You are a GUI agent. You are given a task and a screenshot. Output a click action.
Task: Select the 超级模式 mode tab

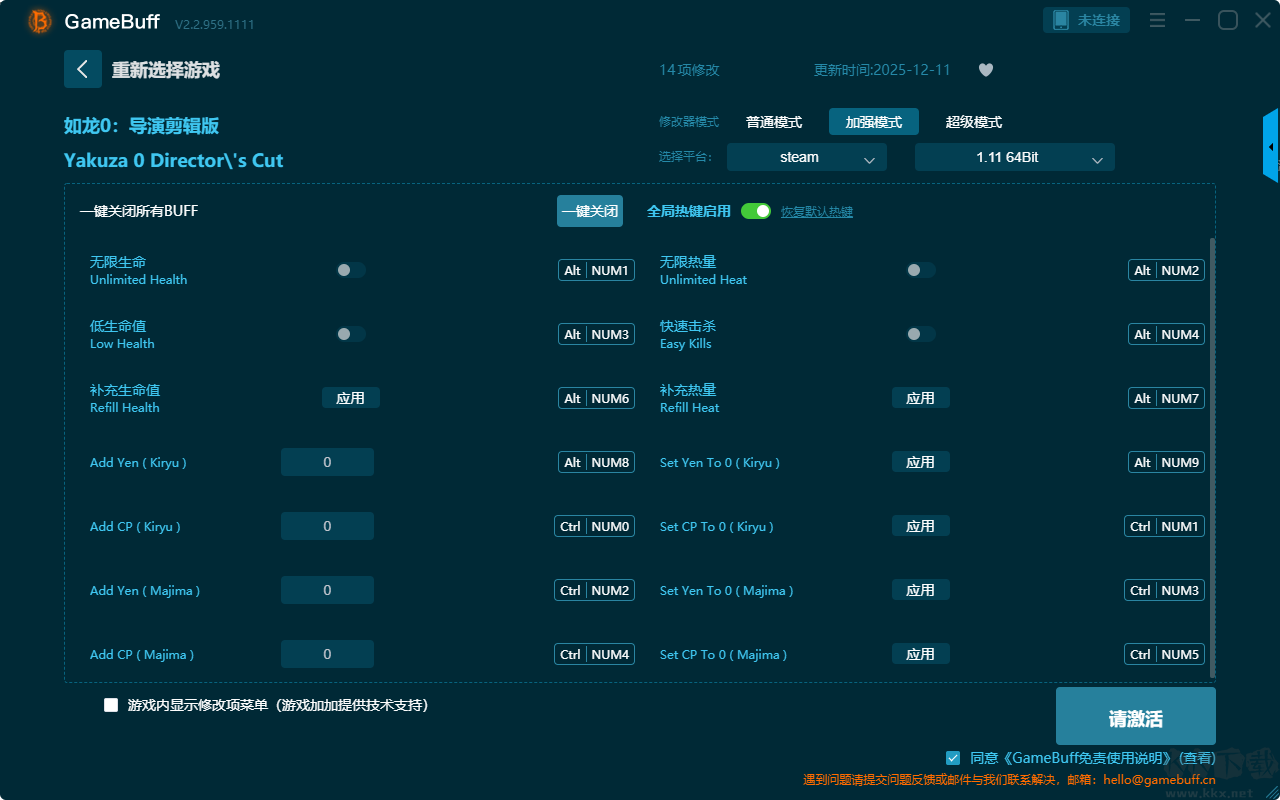pyautogui.click(x=973, y=122)
